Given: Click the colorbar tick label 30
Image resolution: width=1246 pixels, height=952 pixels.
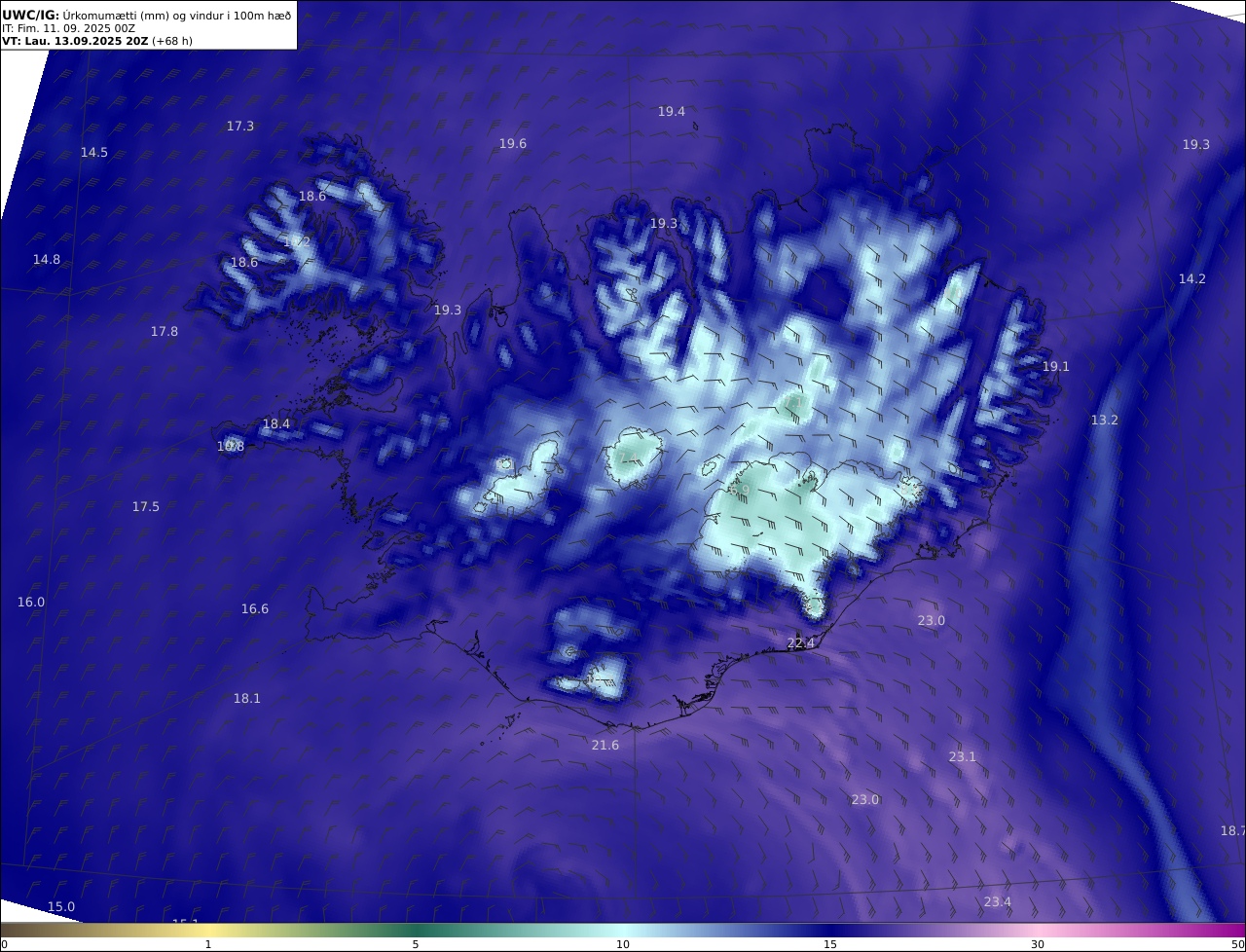Looking at the screenshot, I should 1038,944.
